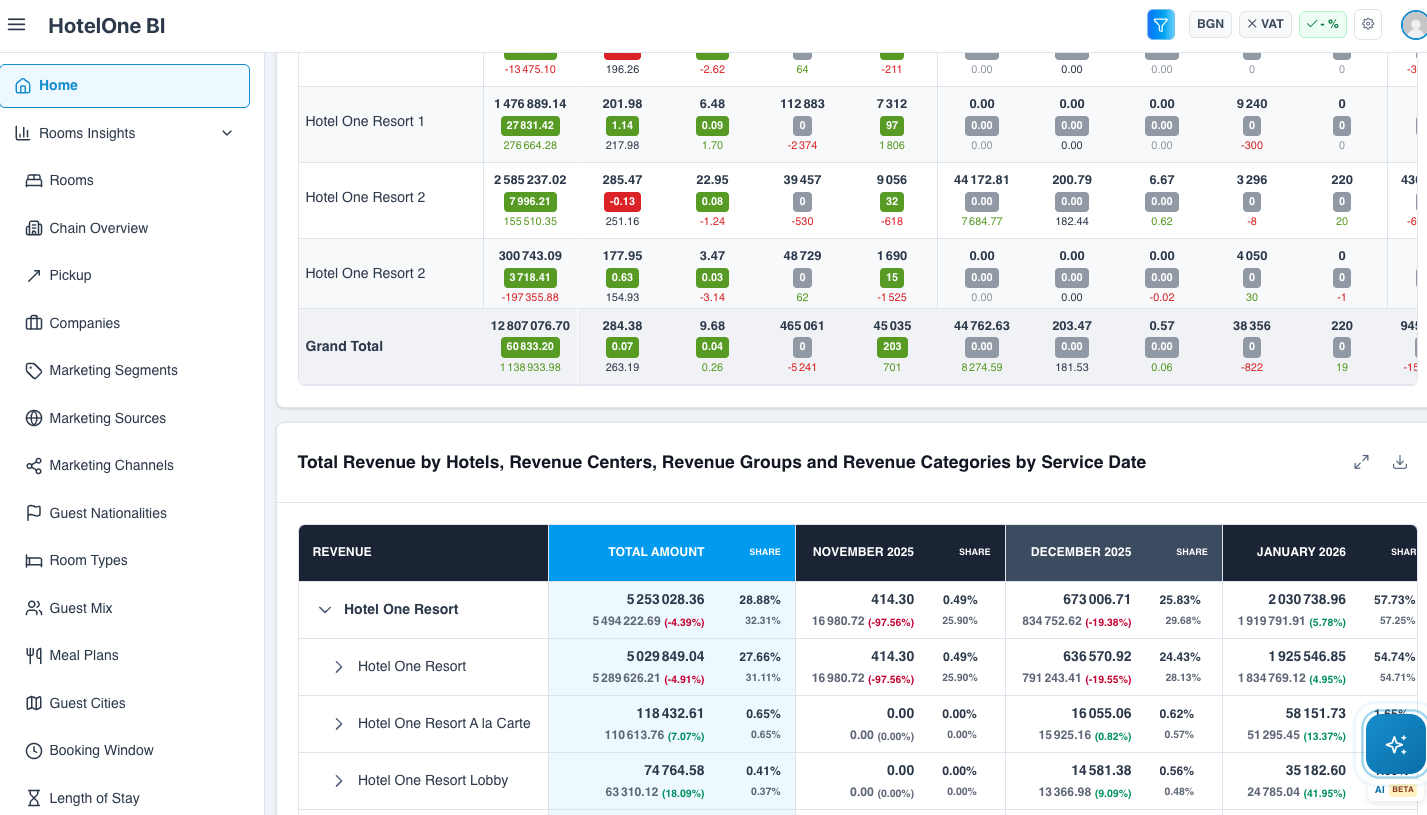1427x815 pixels.
Task: View Marketing Channels insights
Action: 112,465
